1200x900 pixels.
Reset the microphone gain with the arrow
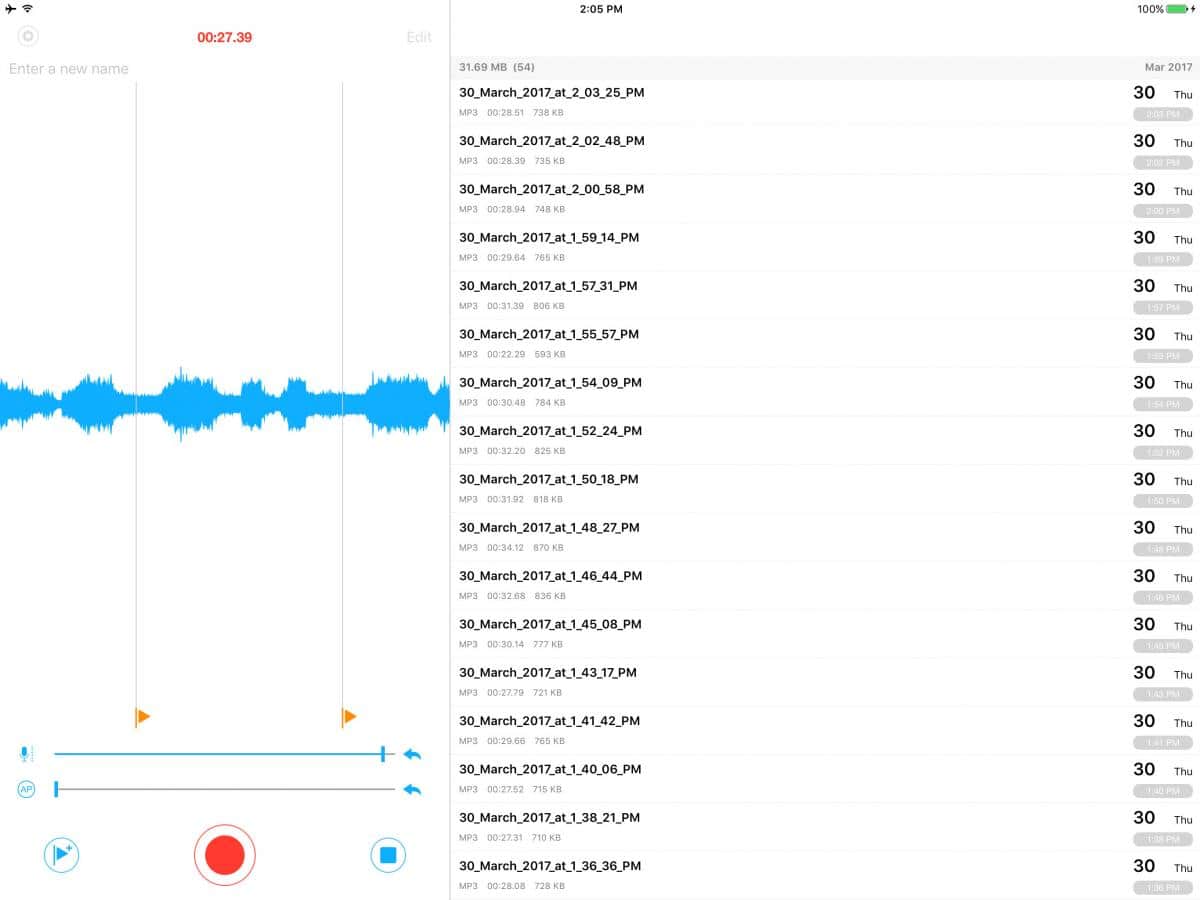[x=412, y=754]
